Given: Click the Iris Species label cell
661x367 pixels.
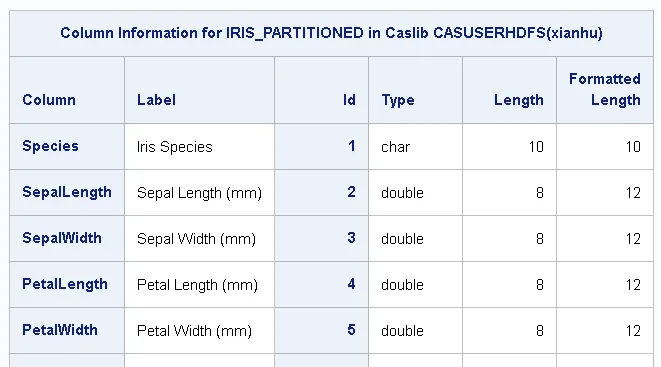Looking at the screenshot, I should point(199,147).
